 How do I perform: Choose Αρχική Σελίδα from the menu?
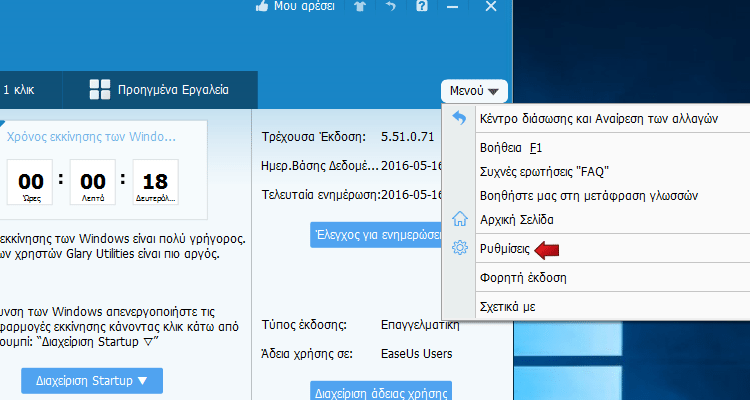(x=517, y=220)
